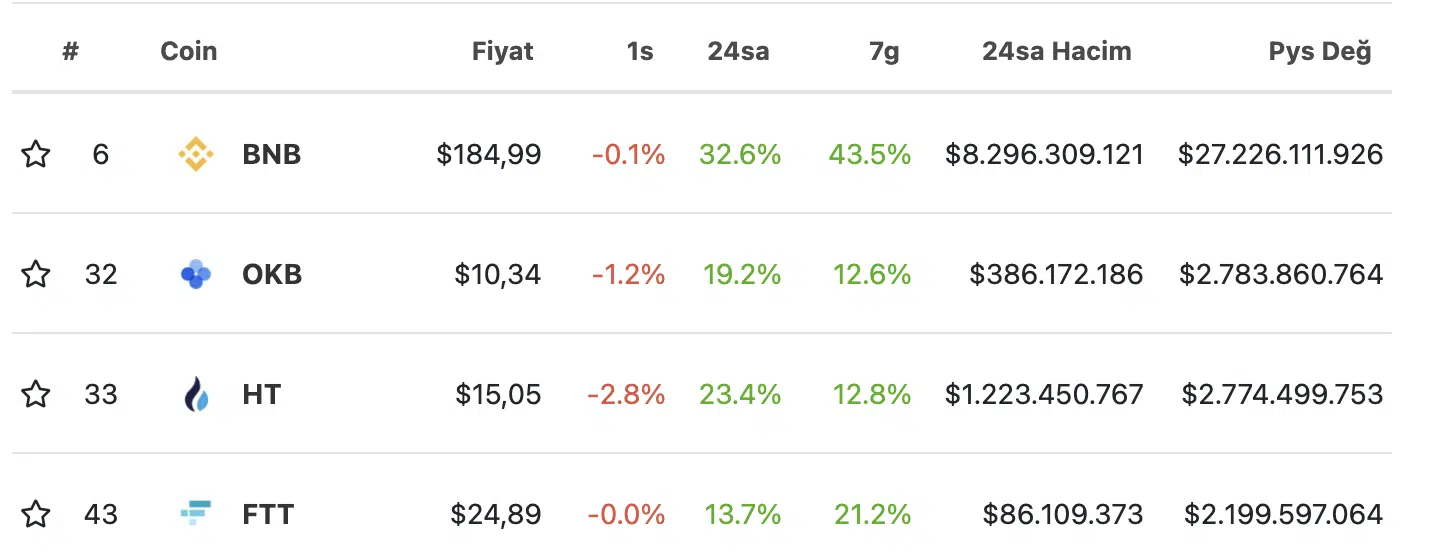This screenshot has width=1432, height=554.
Task: Toggle the favorite star for HT
Action: tap(36, 394)
